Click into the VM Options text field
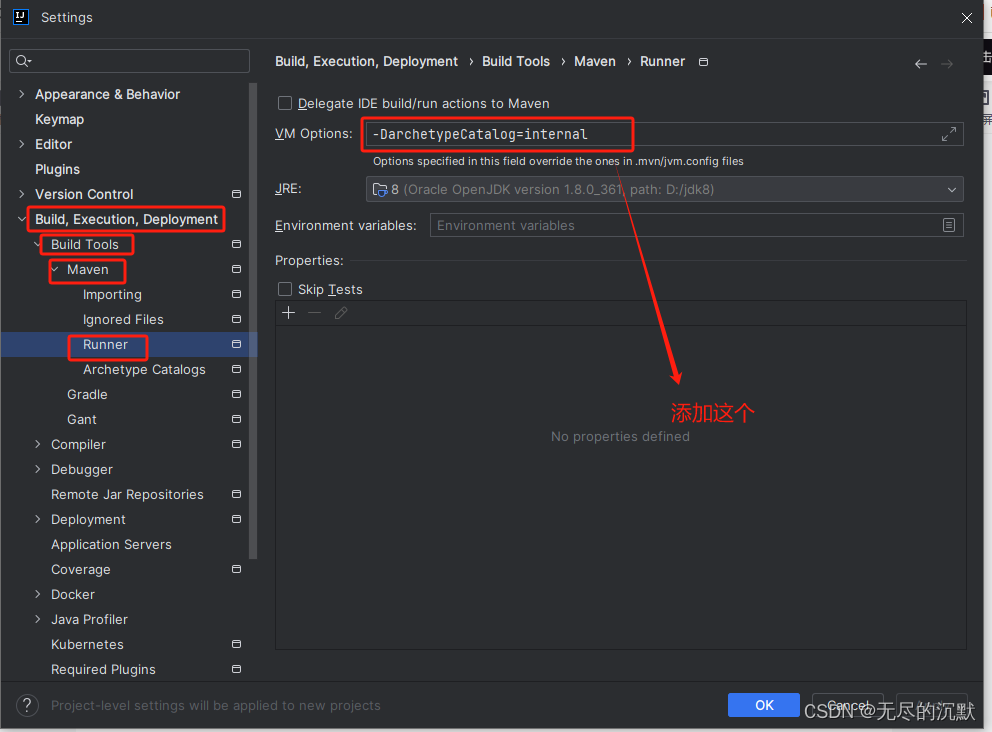 [664, 134]
